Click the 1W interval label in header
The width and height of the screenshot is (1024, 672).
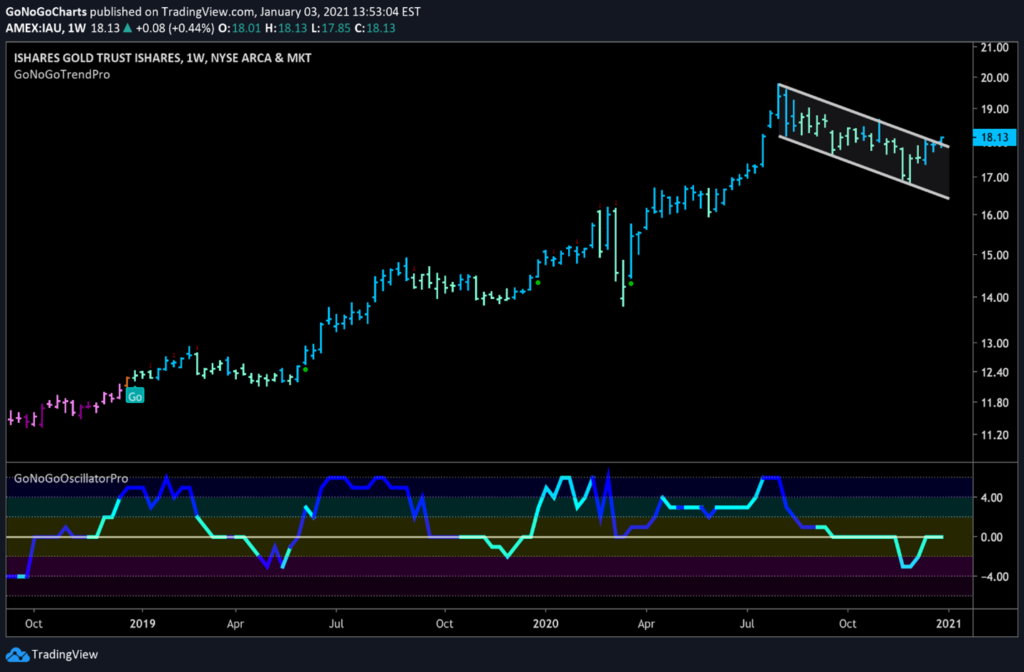(76, 28)
